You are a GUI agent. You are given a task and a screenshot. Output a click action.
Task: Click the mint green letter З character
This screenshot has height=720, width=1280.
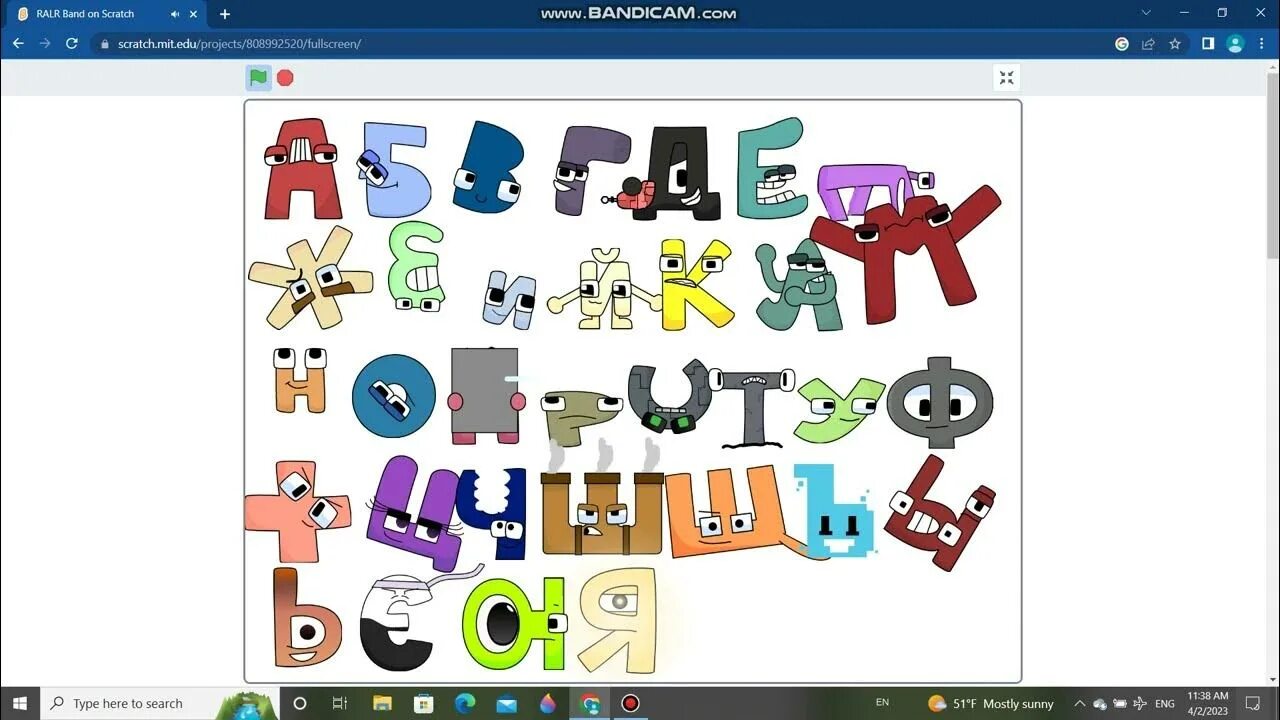tap(417, 266)
